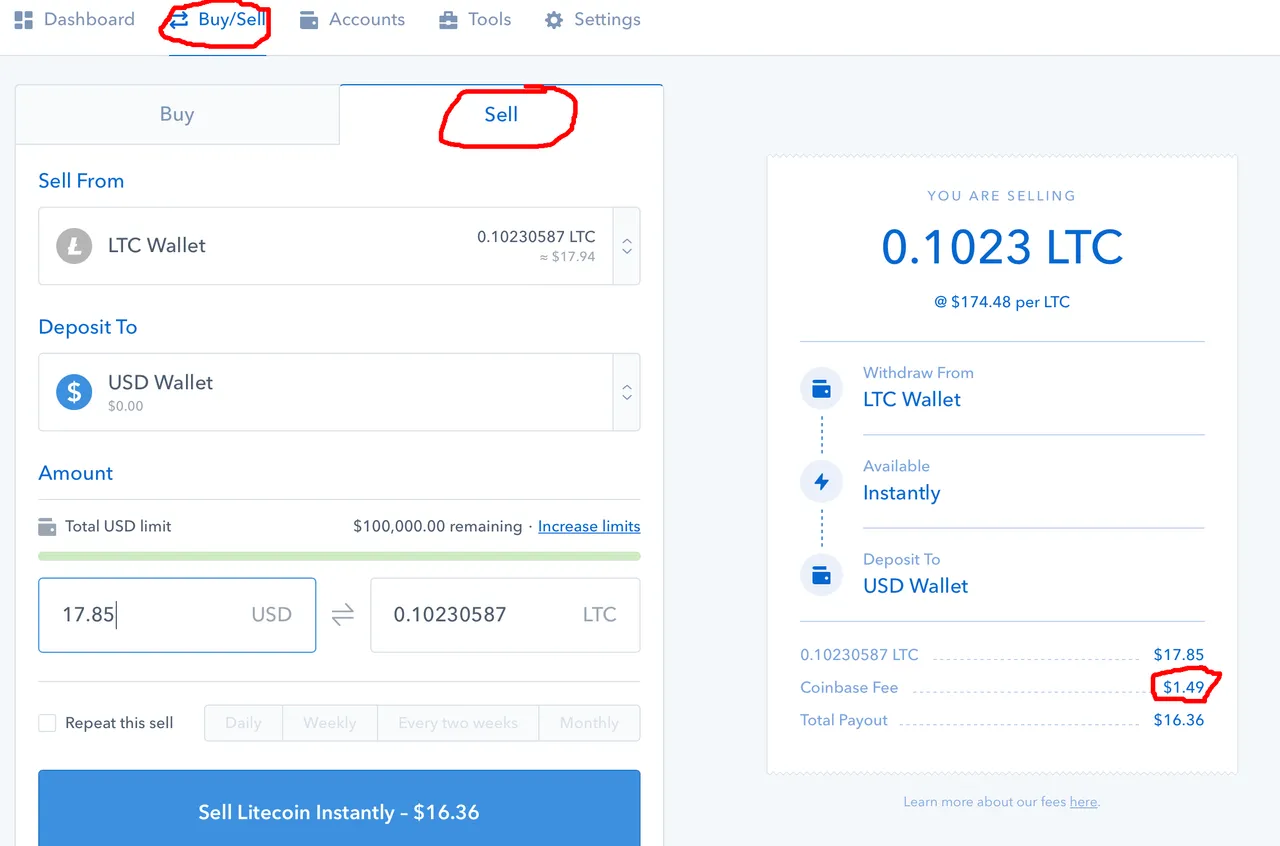The image size is (1280, 846).
Task: Open the LTC Wallet source dropdown
Action: tap(339, 246)
